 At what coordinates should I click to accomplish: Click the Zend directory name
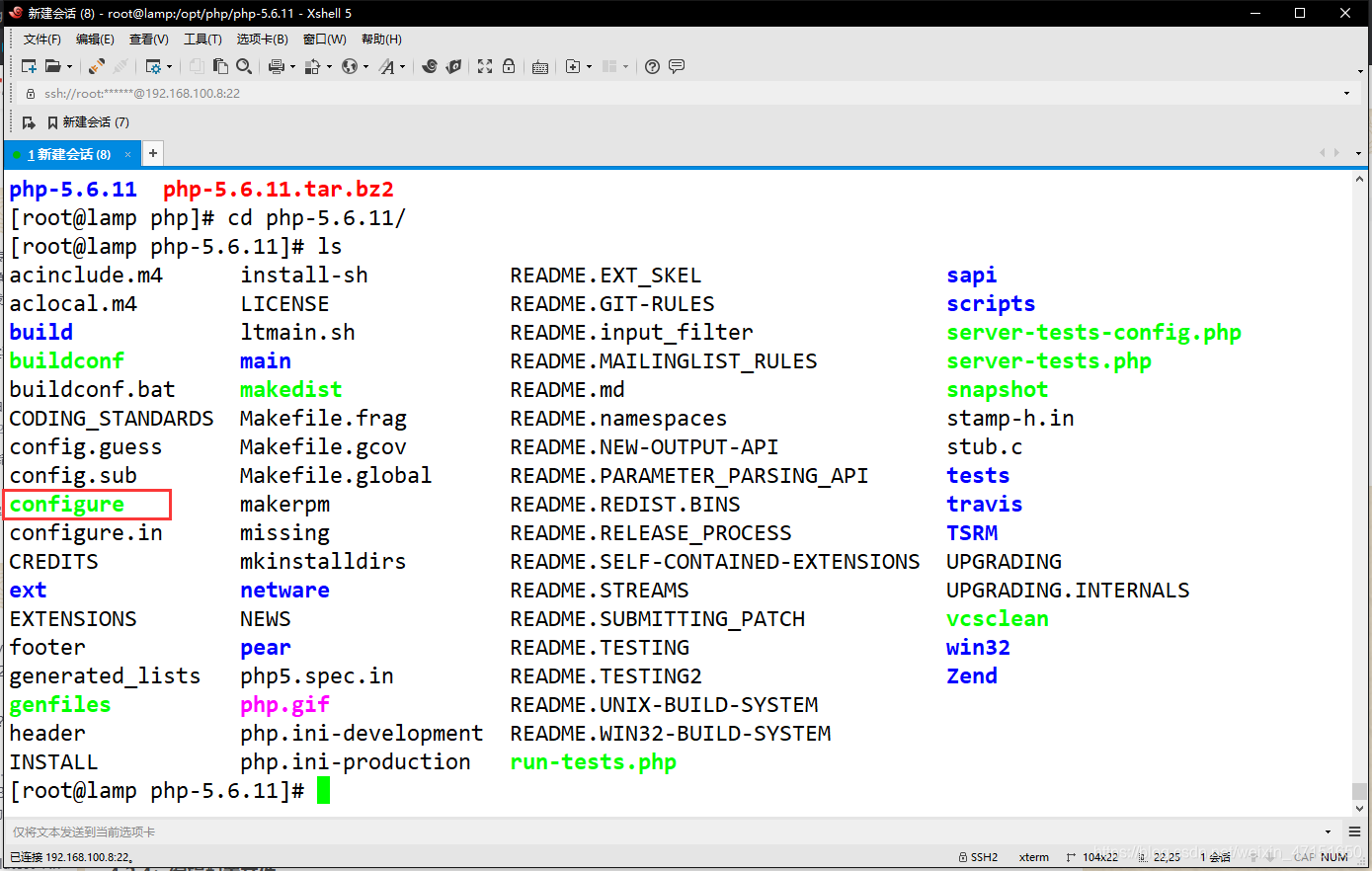click(x=972, y=676)
